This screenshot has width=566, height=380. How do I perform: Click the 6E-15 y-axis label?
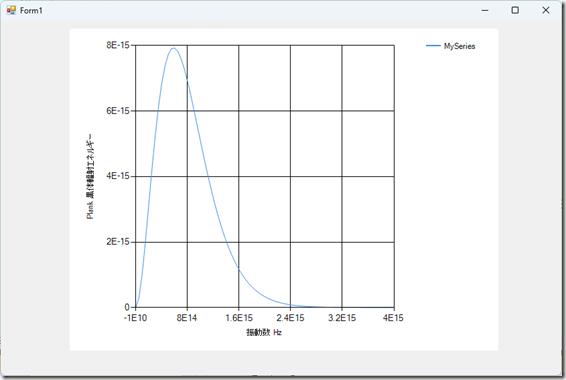118,111
